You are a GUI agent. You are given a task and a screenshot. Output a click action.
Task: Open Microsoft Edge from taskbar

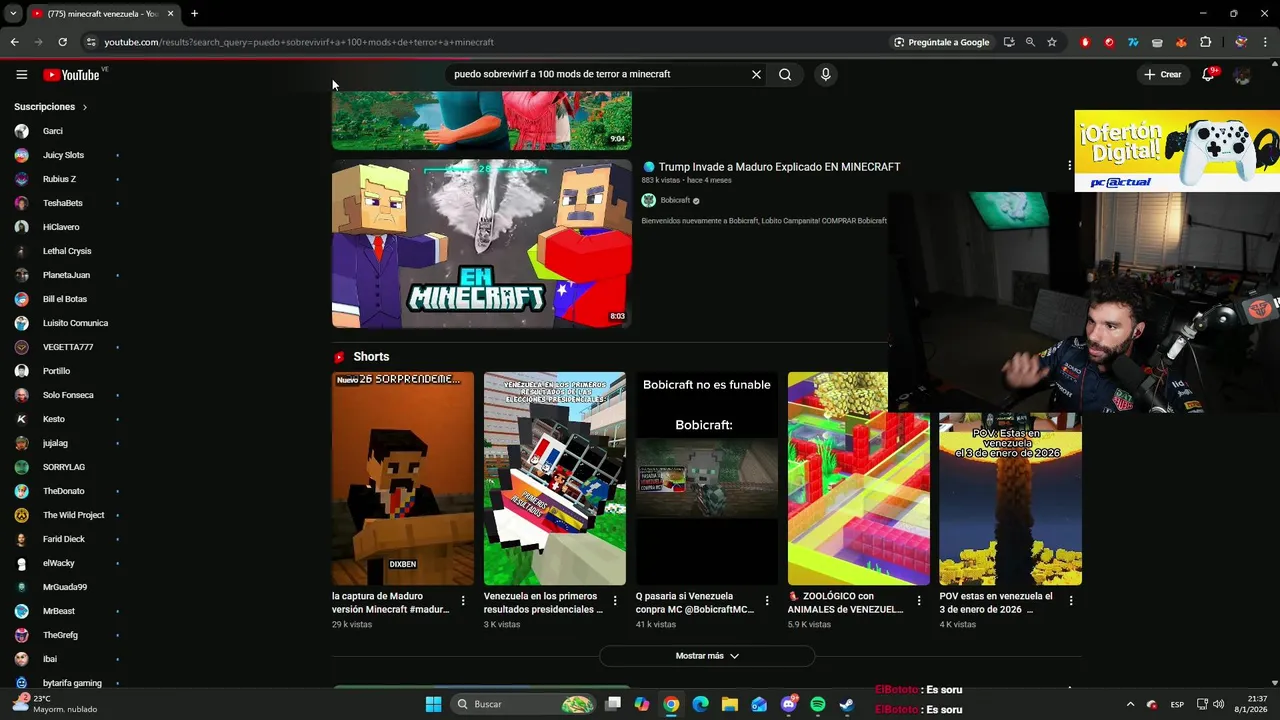700,704
